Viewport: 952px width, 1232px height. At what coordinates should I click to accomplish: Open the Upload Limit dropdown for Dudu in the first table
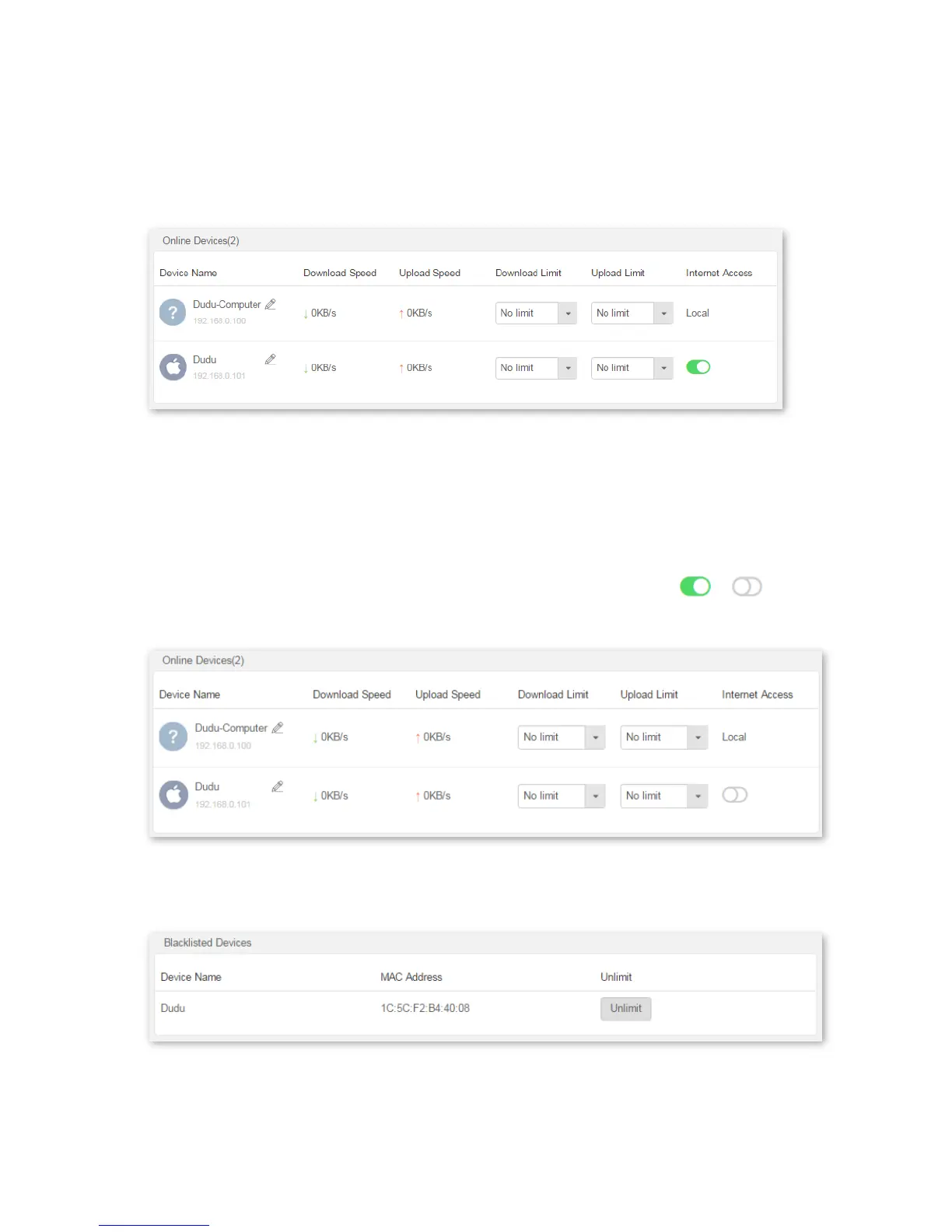pos(632,368)
